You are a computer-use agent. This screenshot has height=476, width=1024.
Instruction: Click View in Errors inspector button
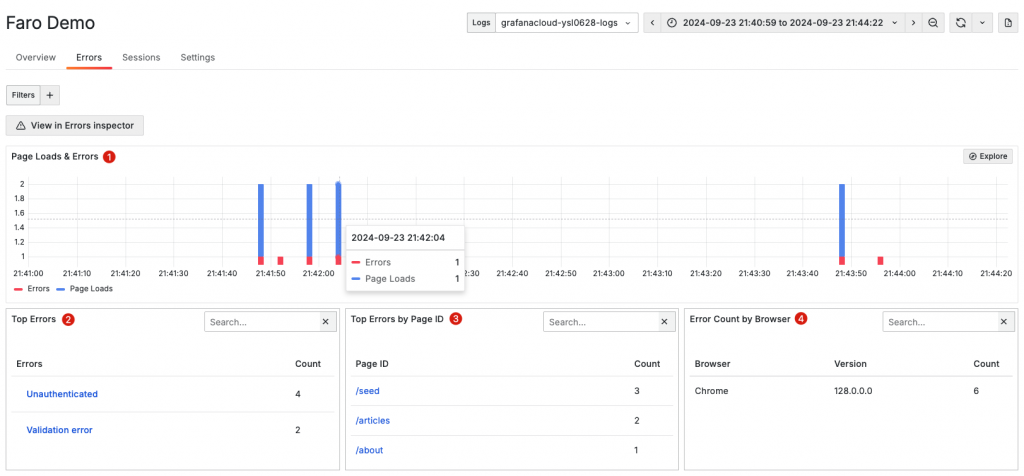pyautogui.click(x=74, y=125)
